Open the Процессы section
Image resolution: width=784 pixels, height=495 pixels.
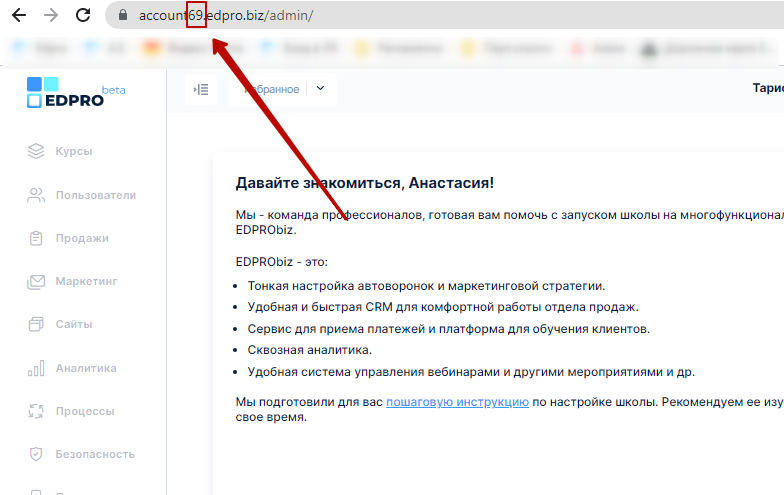point(85,411)
